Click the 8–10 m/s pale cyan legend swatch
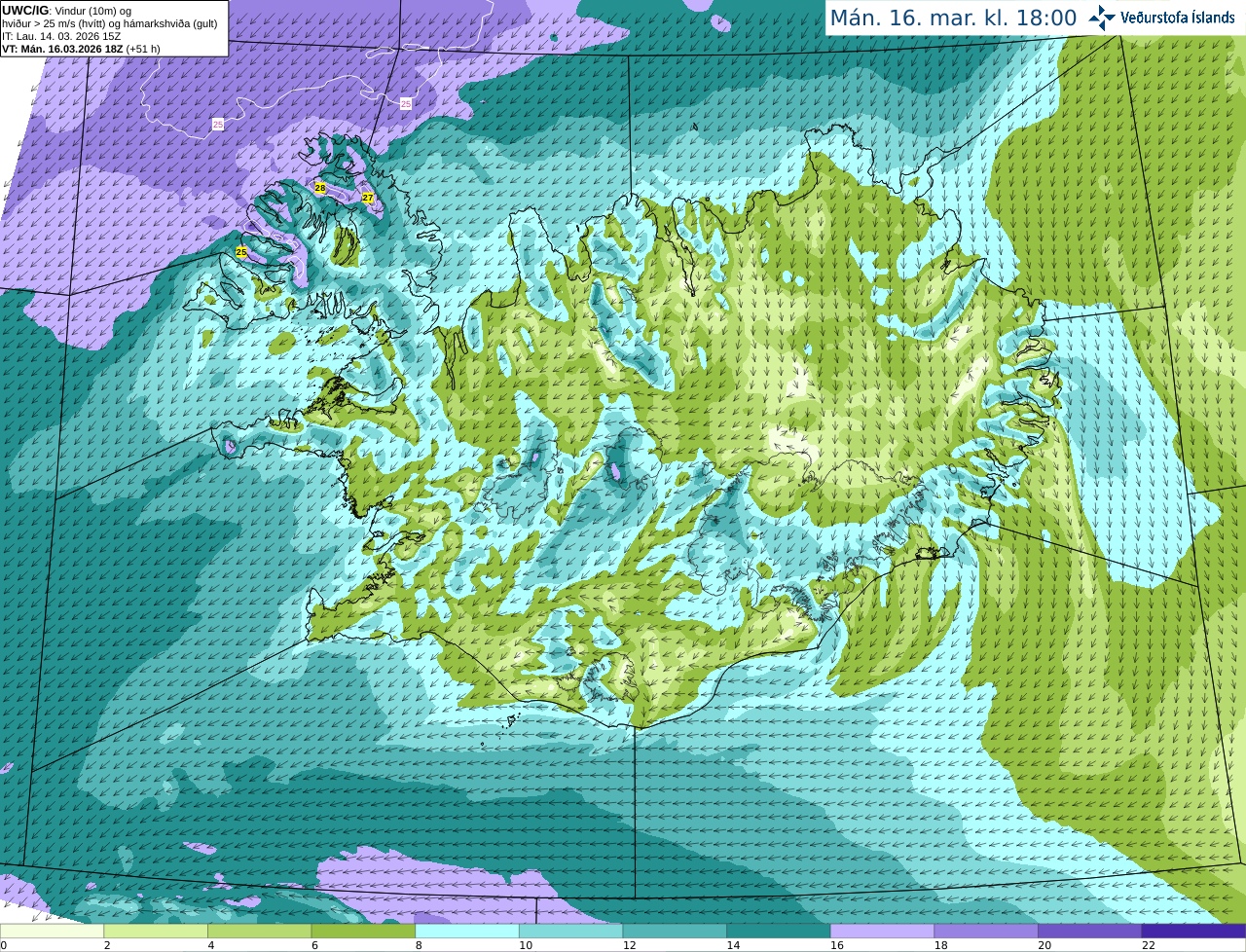The image size is (1246, 952). (467, 931)
